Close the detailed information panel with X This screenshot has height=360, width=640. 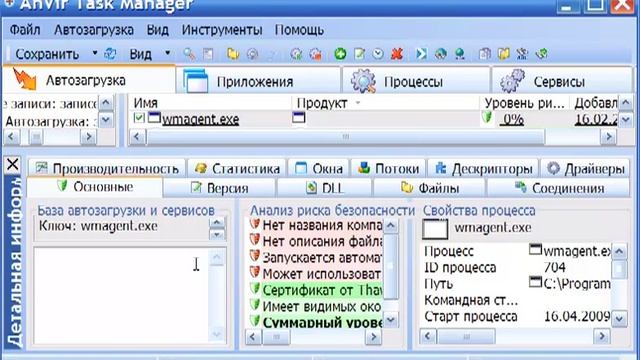point(13,164)
